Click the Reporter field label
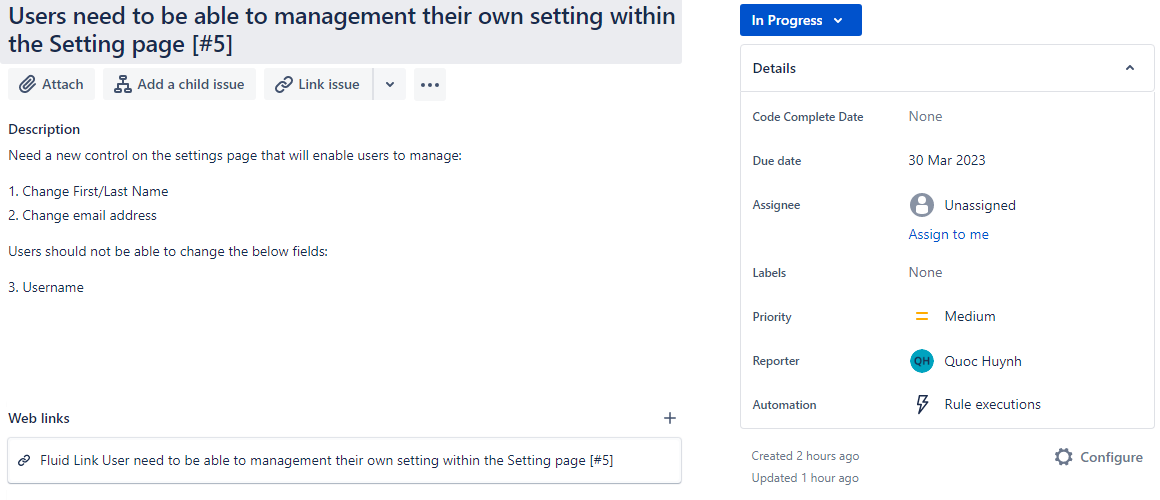Viewport: 1160px width, 500px height. [x=776, y=361]
